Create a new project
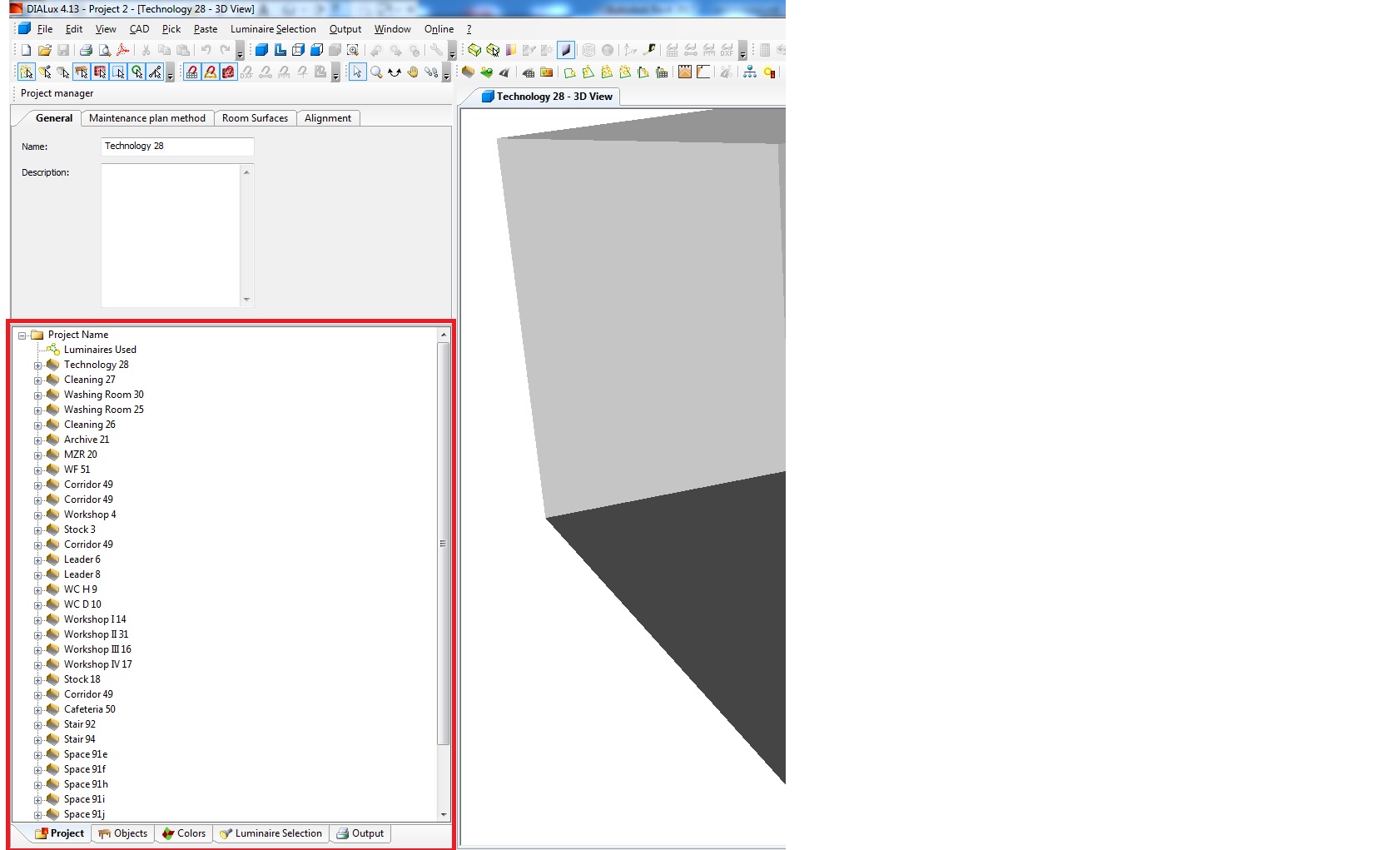Screen dimensions: 1400x850 tap(25, 51)
